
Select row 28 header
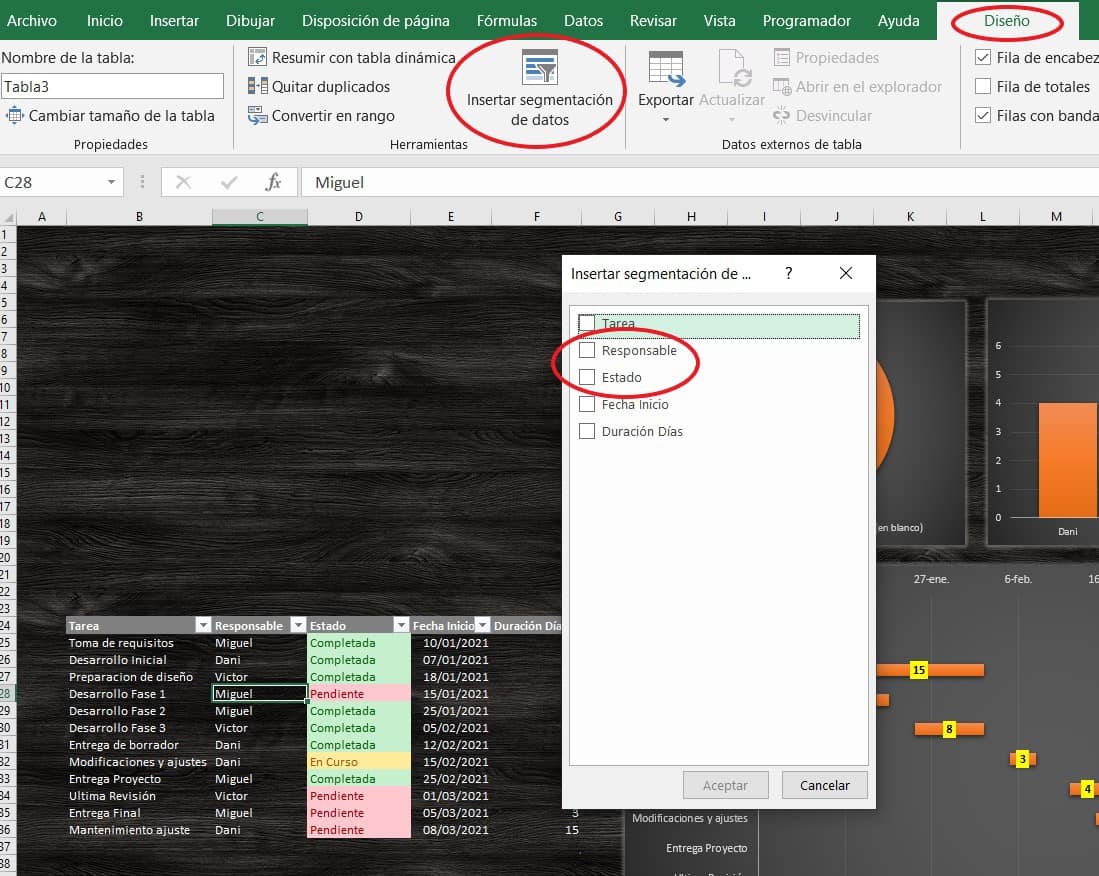pos(6,694)
